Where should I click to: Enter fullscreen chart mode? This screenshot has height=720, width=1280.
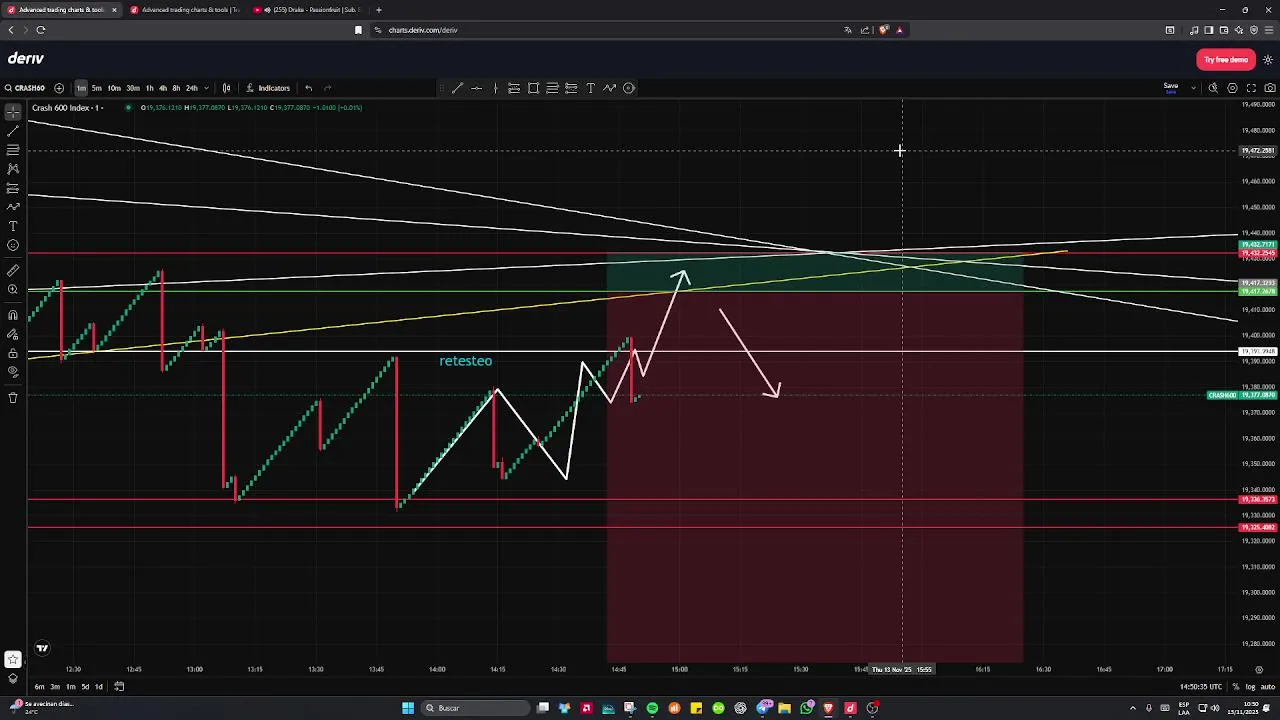1251,88
